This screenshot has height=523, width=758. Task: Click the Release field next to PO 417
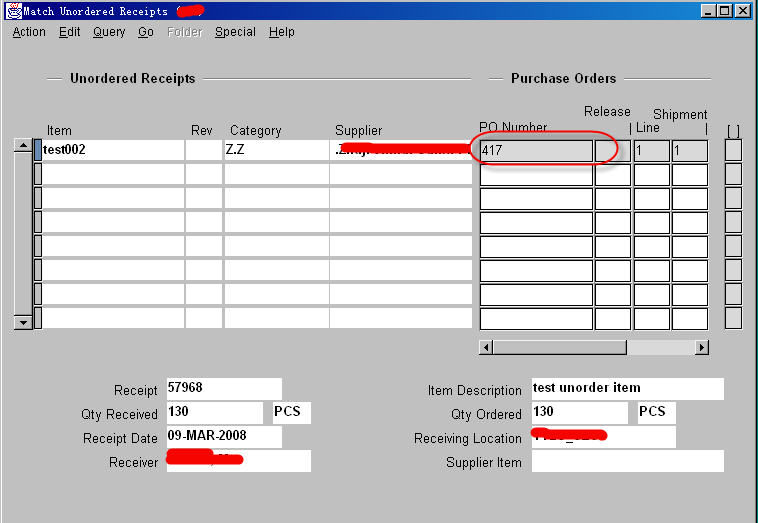tap(612, 150)
